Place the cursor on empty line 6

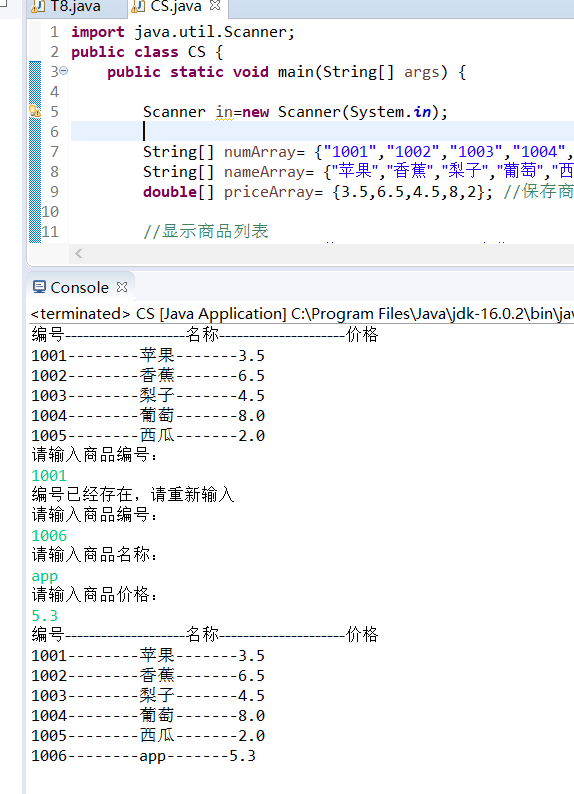(x=322, y=131)
